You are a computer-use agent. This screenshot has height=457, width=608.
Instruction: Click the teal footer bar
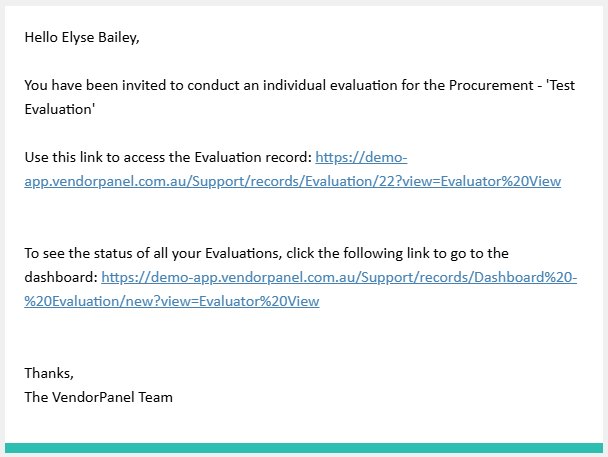(304, 448)
